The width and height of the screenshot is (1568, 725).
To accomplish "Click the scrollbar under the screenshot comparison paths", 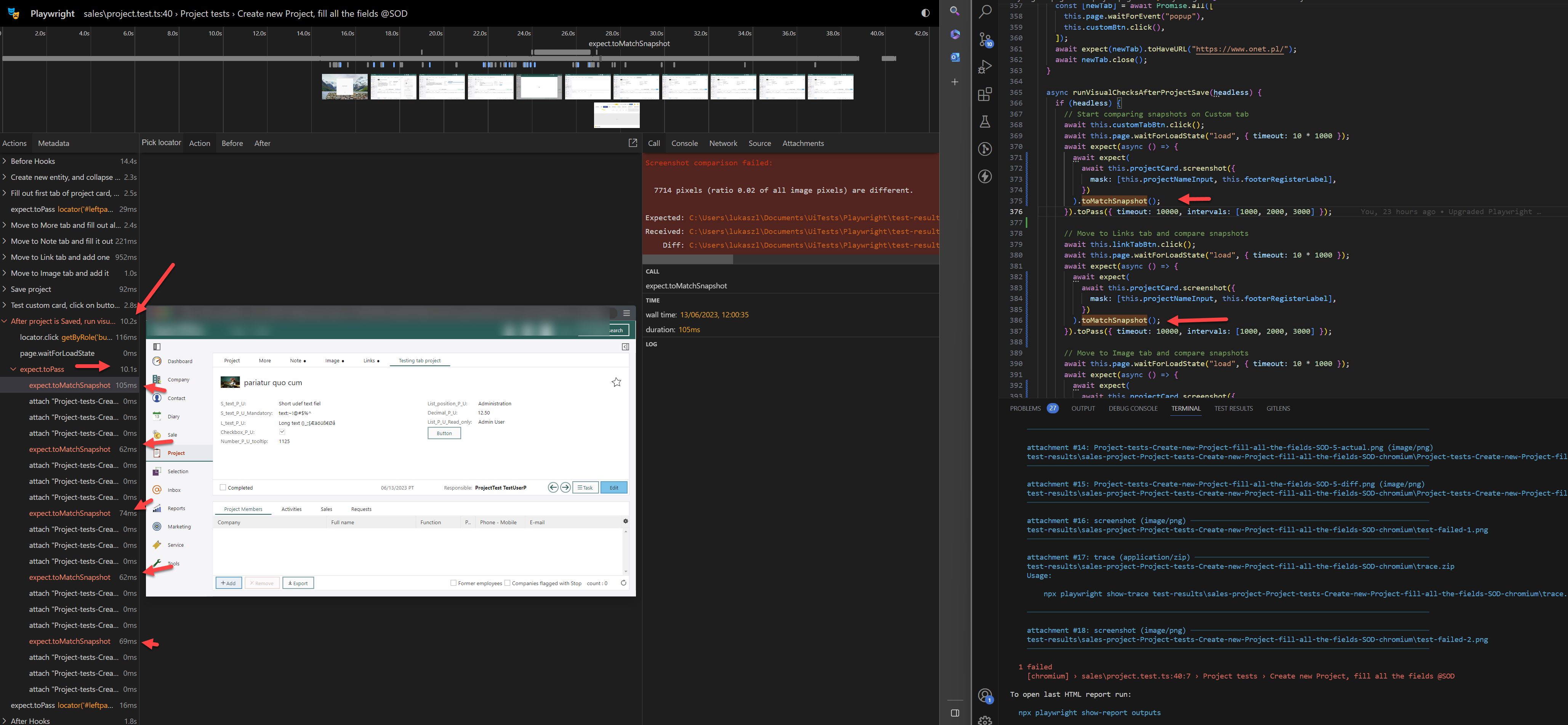I will click(x=688, y=259).
